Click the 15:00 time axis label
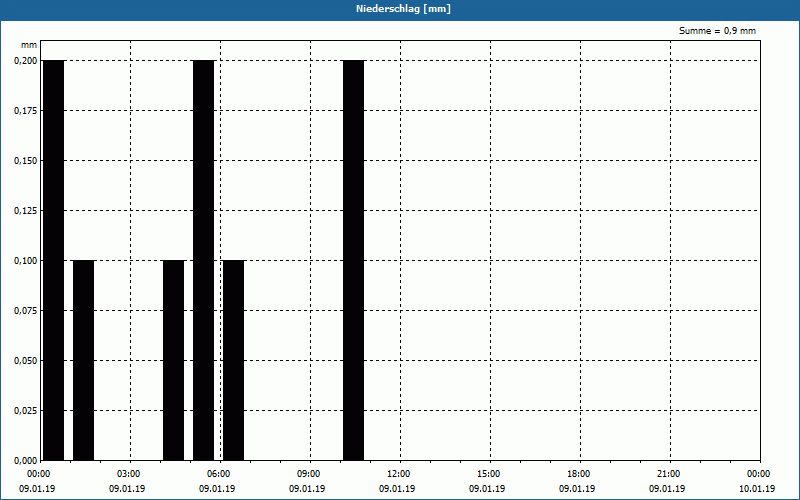800x500 pixels. (489, 474)
